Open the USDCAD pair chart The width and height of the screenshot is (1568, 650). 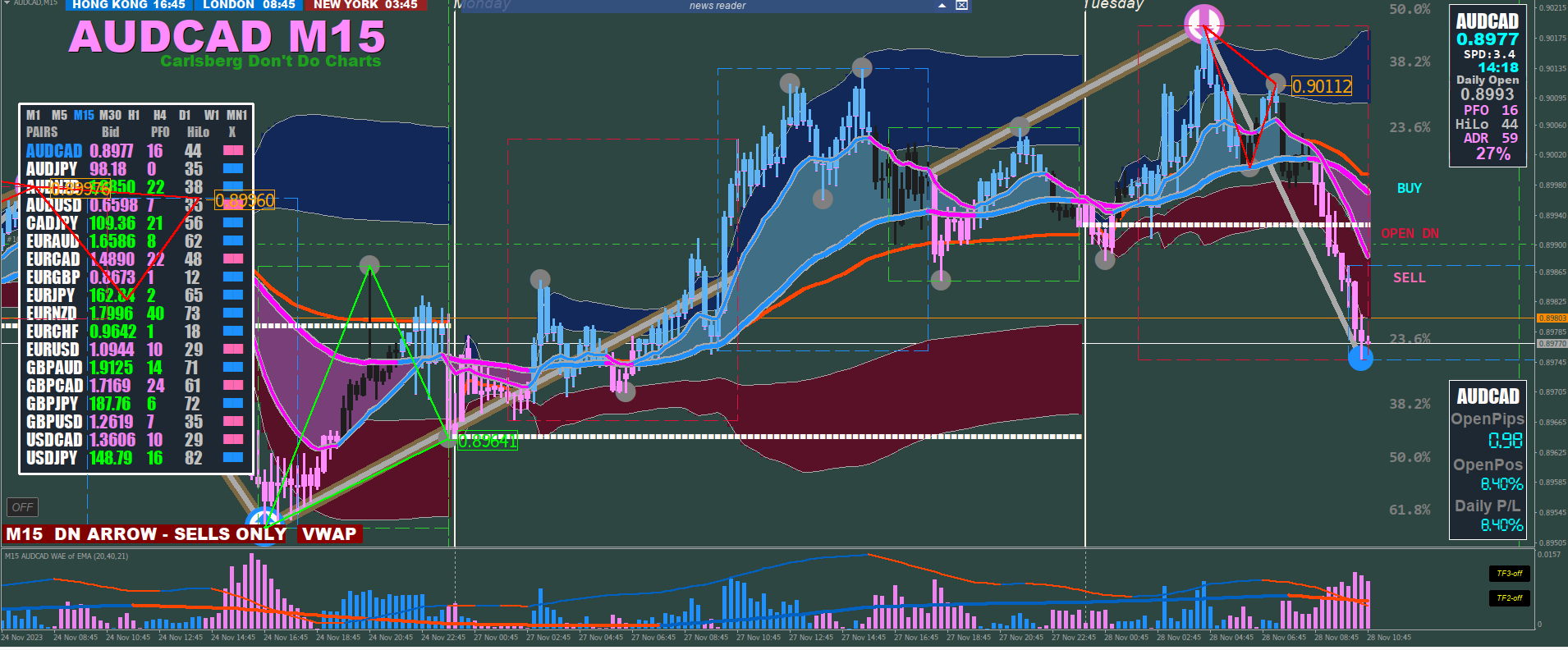pyautogui.click(x=54, y=440)
